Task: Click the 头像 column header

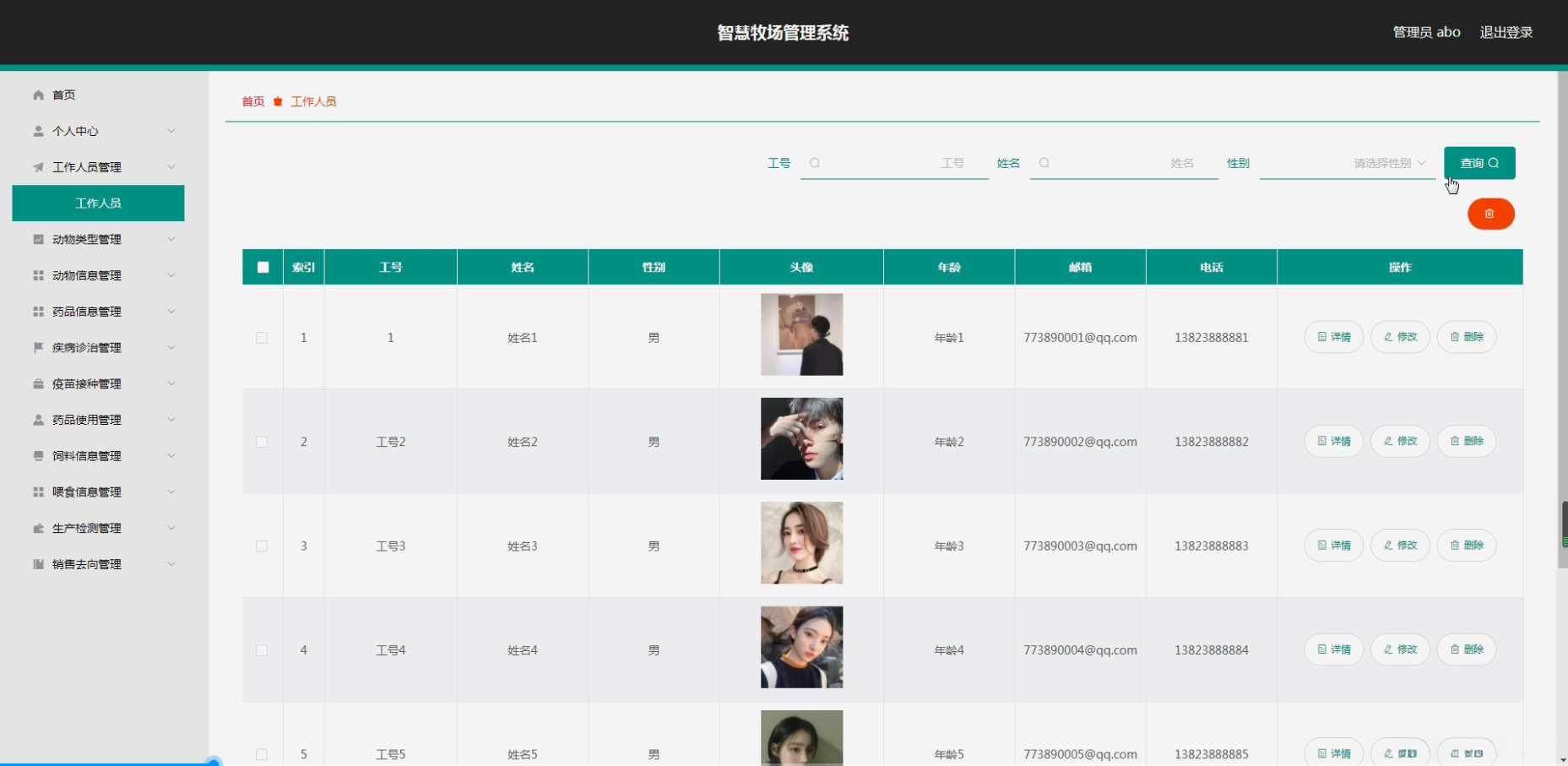Action: [x=801, y=267]
